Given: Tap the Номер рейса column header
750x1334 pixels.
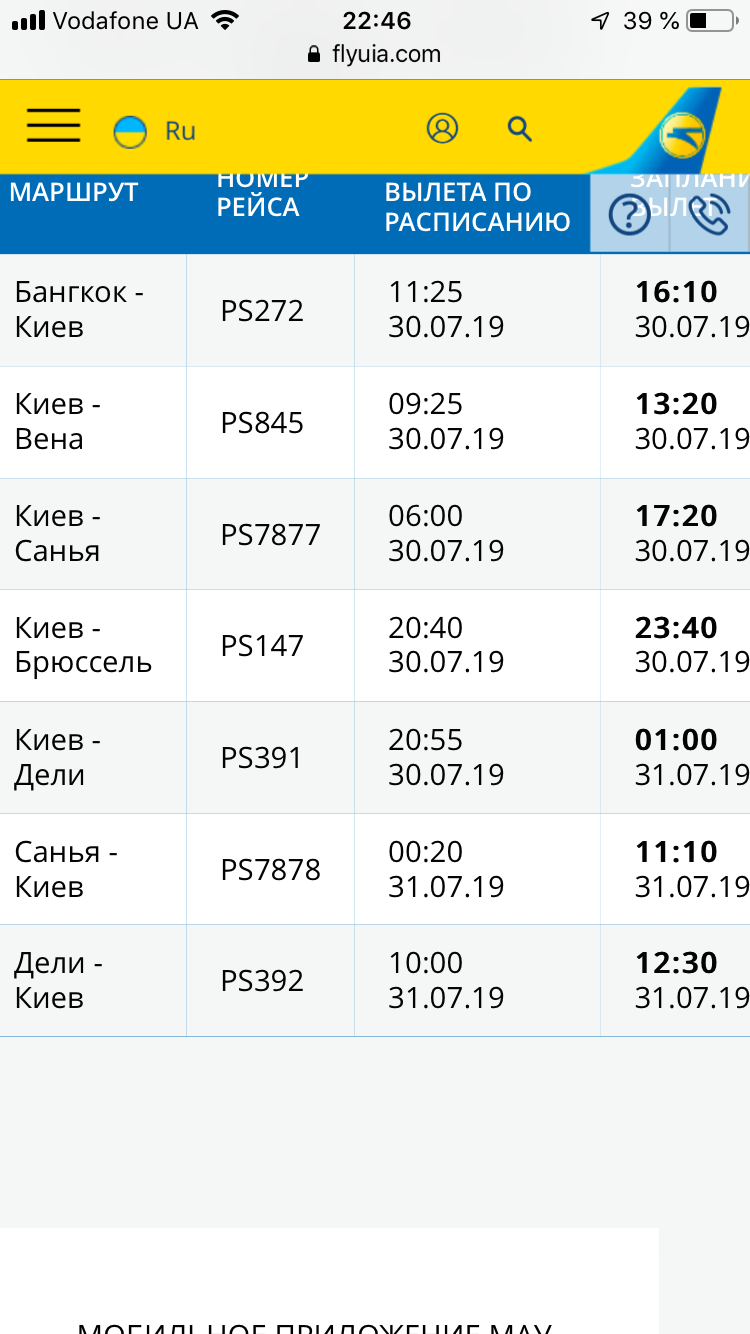Looking at the screenshot, I should [x=262, y=194].
